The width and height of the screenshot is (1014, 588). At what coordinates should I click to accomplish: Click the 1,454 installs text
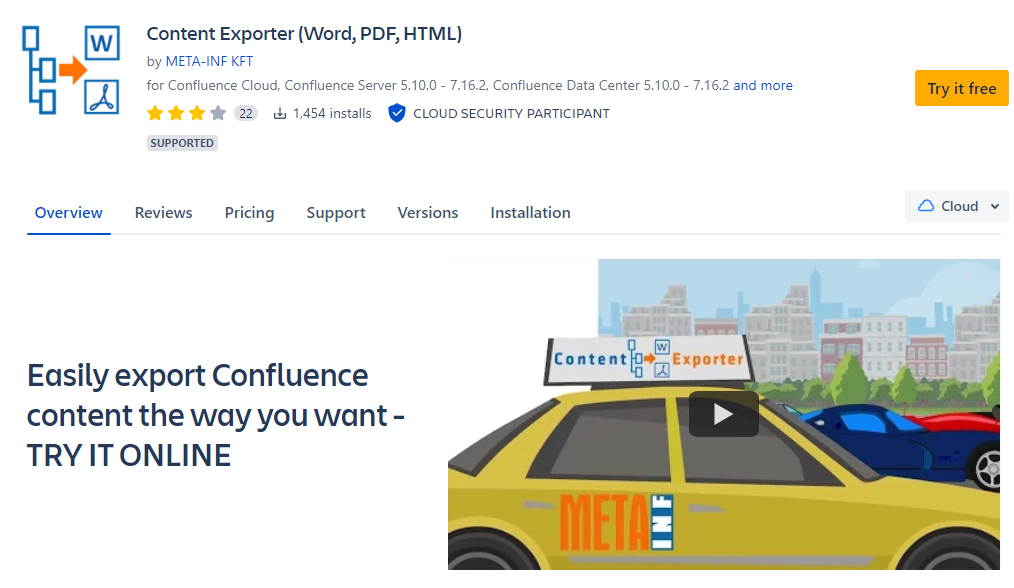[332, 114]
